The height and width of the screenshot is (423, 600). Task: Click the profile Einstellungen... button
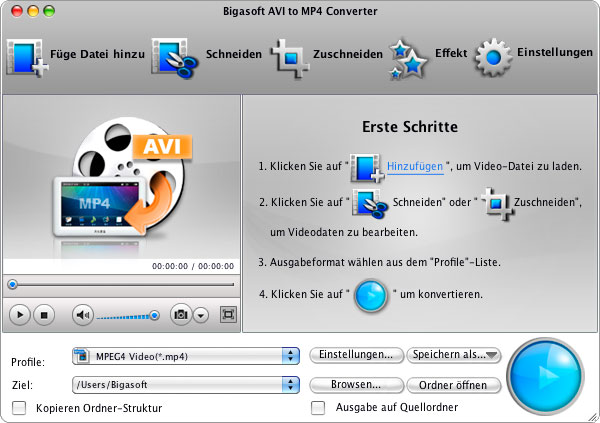pyautogui.click(x=356, y=355)
